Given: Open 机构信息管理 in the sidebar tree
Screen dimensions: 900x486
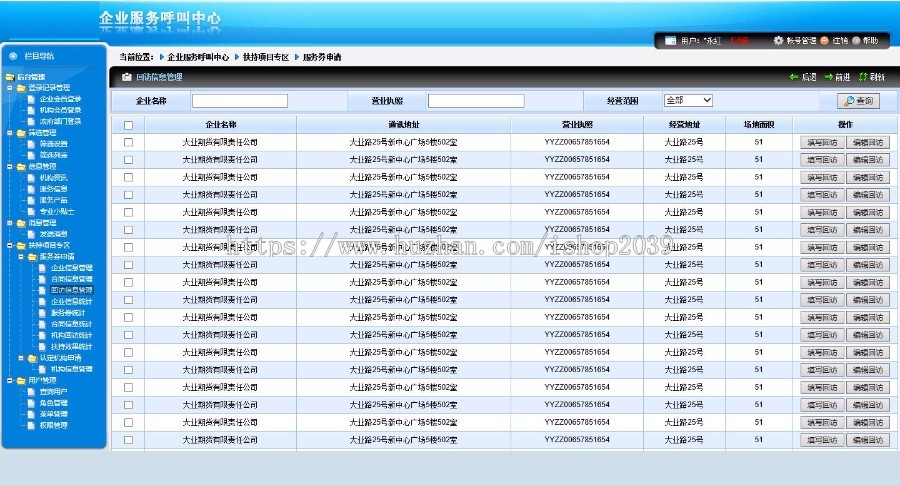Looking at the screenshot, I should click(72, 370).
